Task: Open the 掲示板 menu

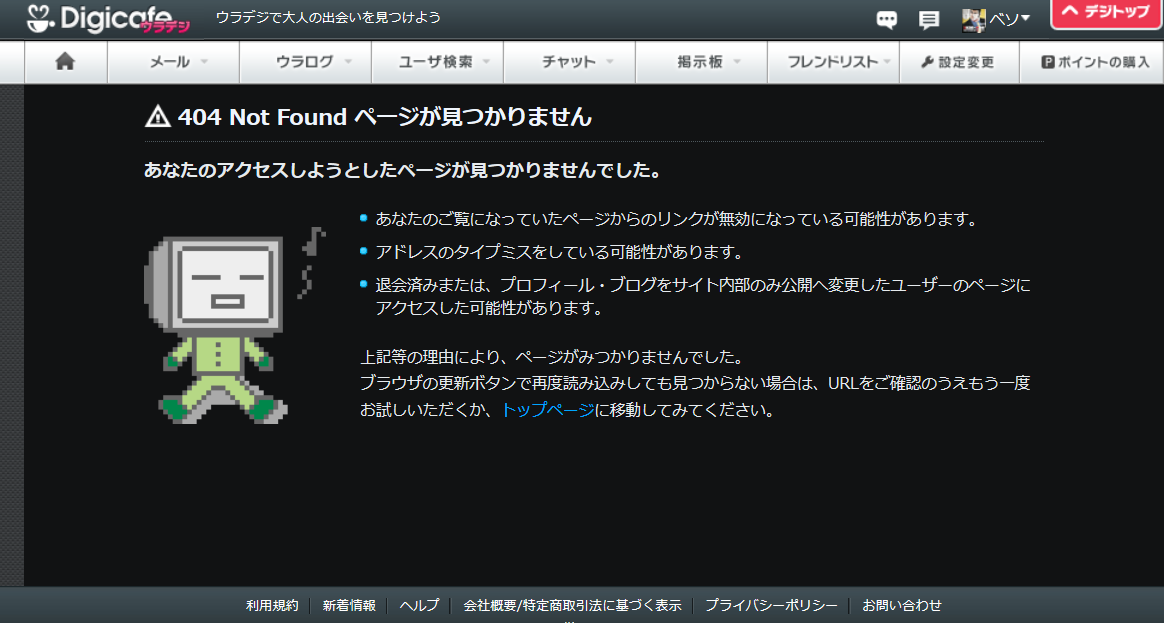Action: click(700, 62)
